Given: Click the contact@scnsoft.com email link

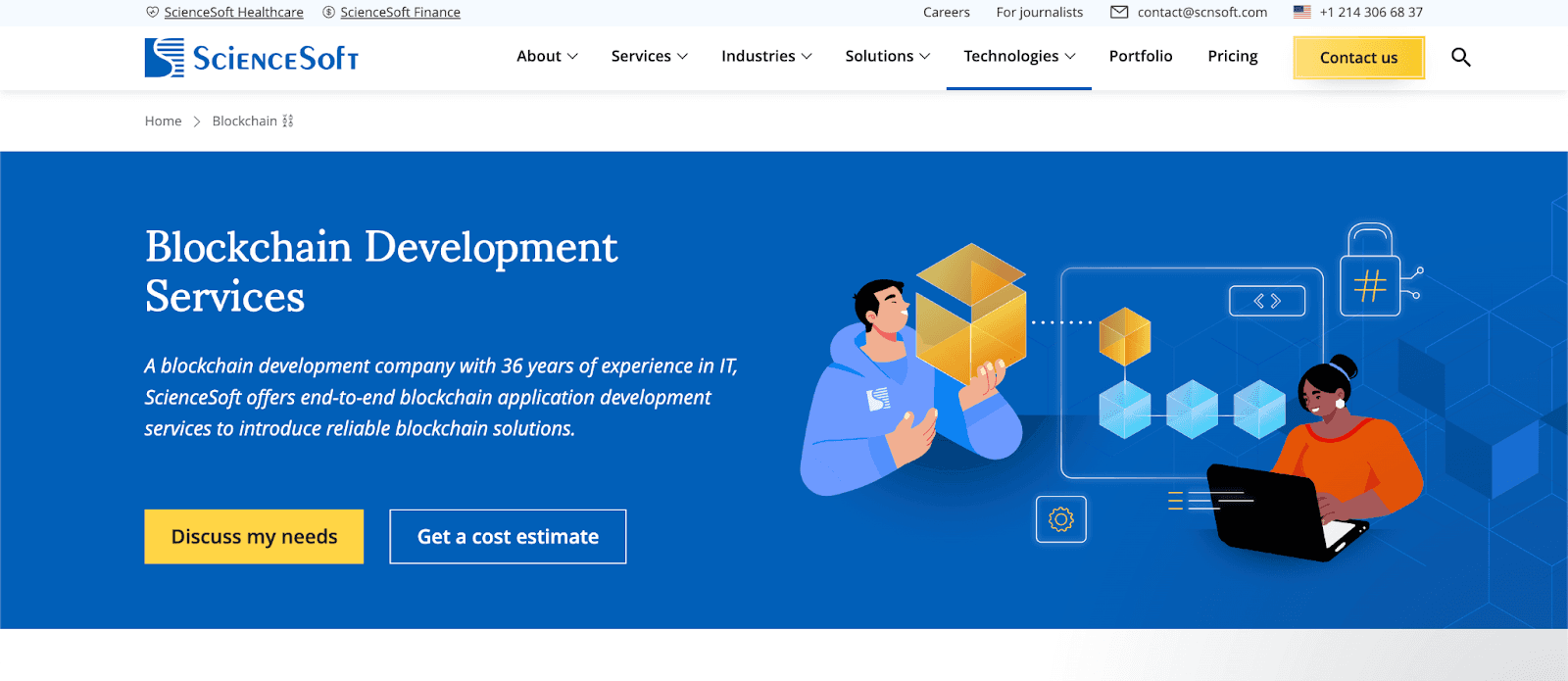Looking at the screenshot, I should (x=1201, y=12).
